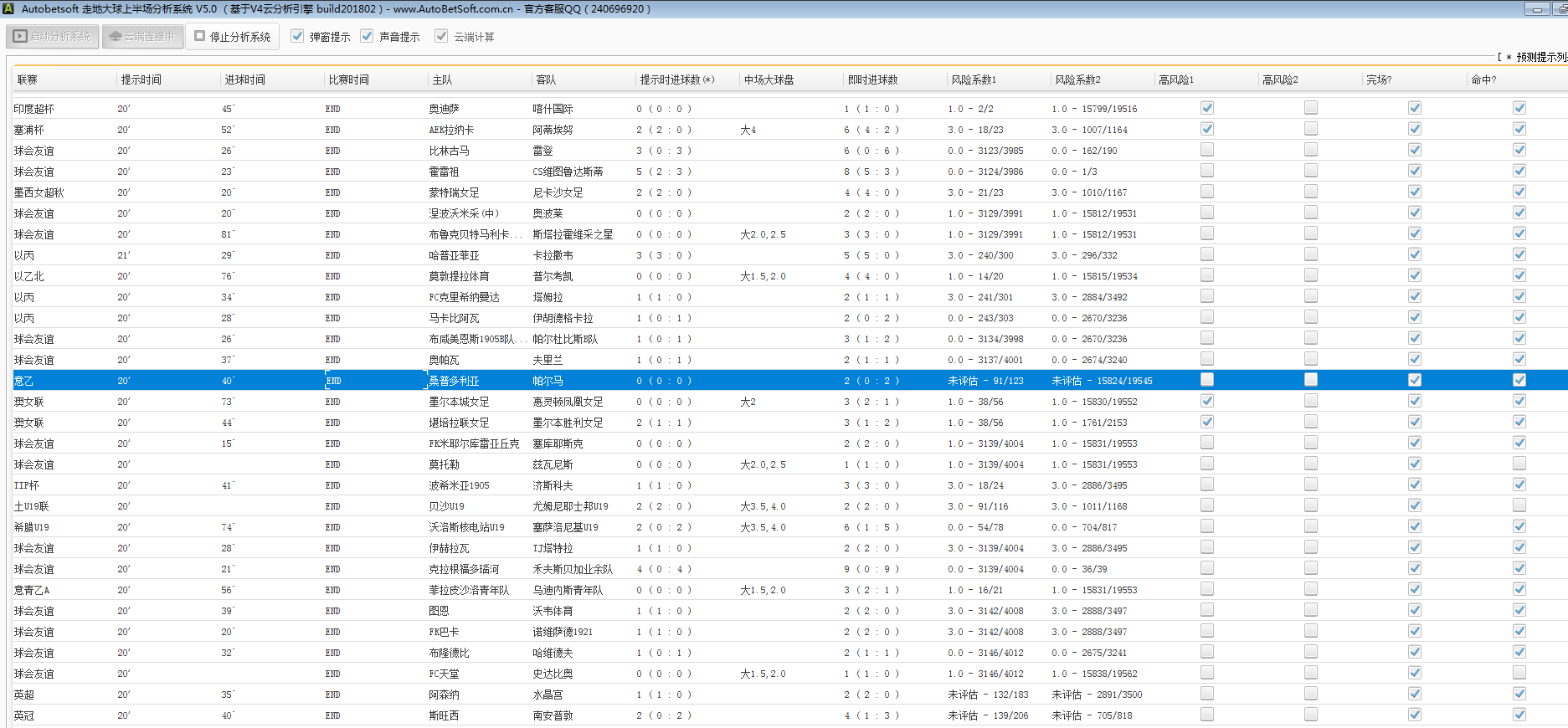Toggle the 云端计算 checkbox
The image size is (1568, 728).
click(x=441, y=36)
